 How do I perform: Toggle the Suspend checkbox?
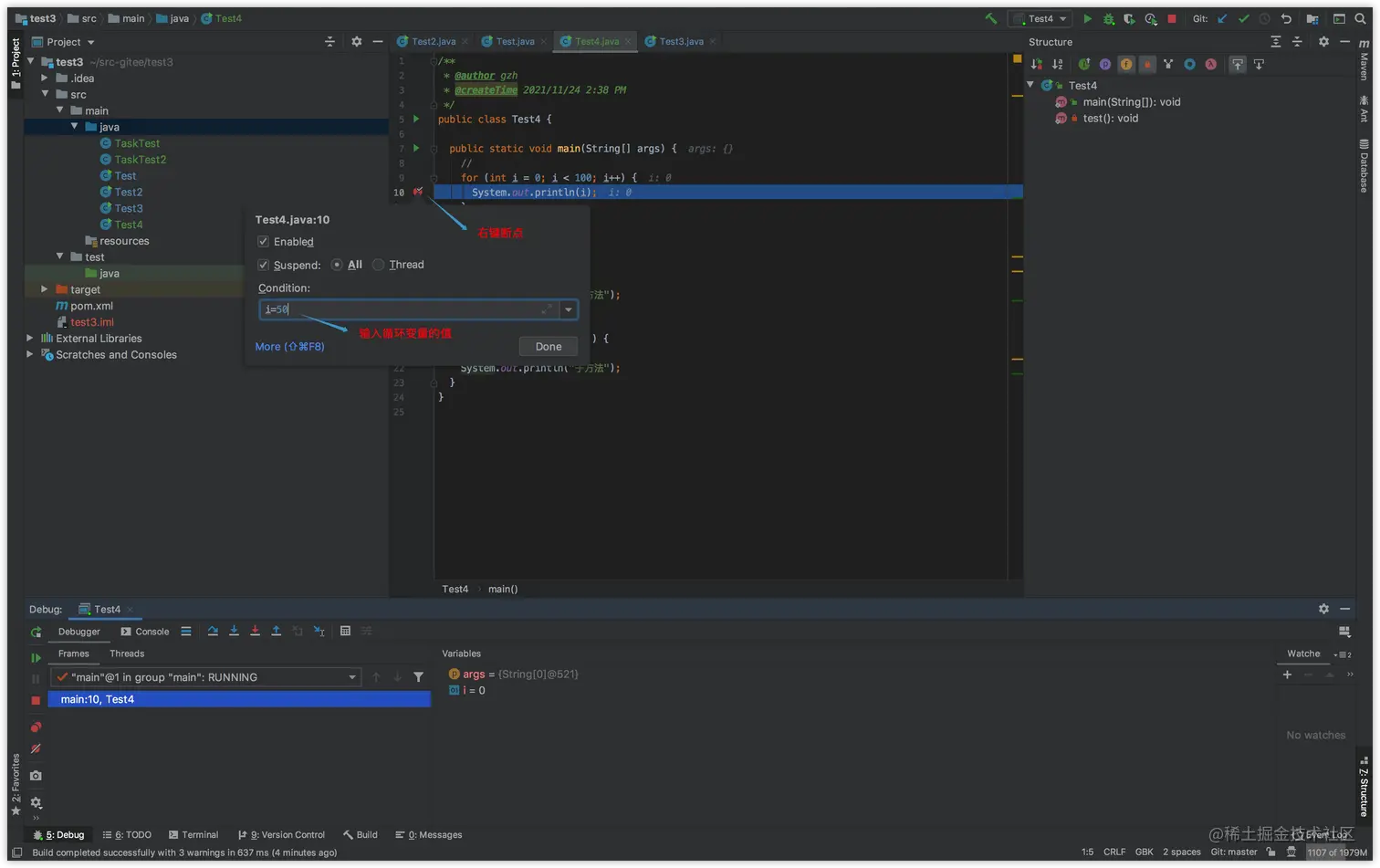(263, 265)
